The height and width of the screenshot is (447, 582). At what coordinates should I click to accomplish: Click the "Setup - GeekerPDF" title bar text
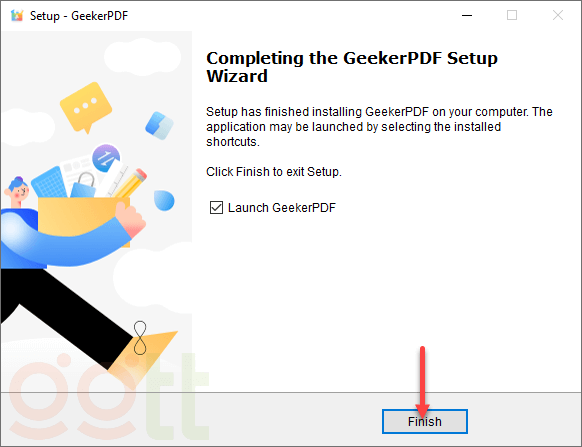(x=79, y=16)
